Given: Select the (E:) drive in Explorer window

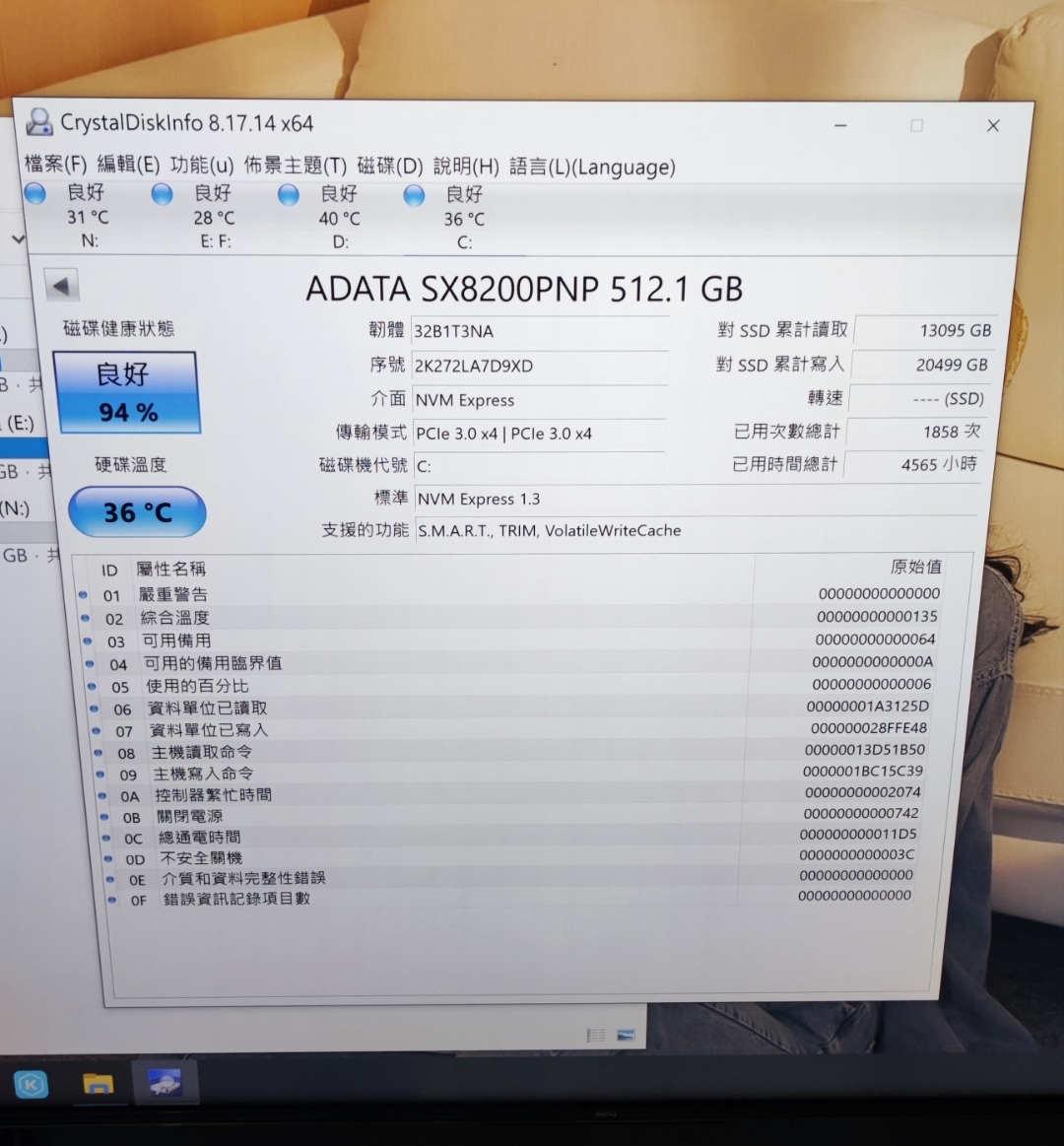Looking at the screenshot, I should (20, 423).
